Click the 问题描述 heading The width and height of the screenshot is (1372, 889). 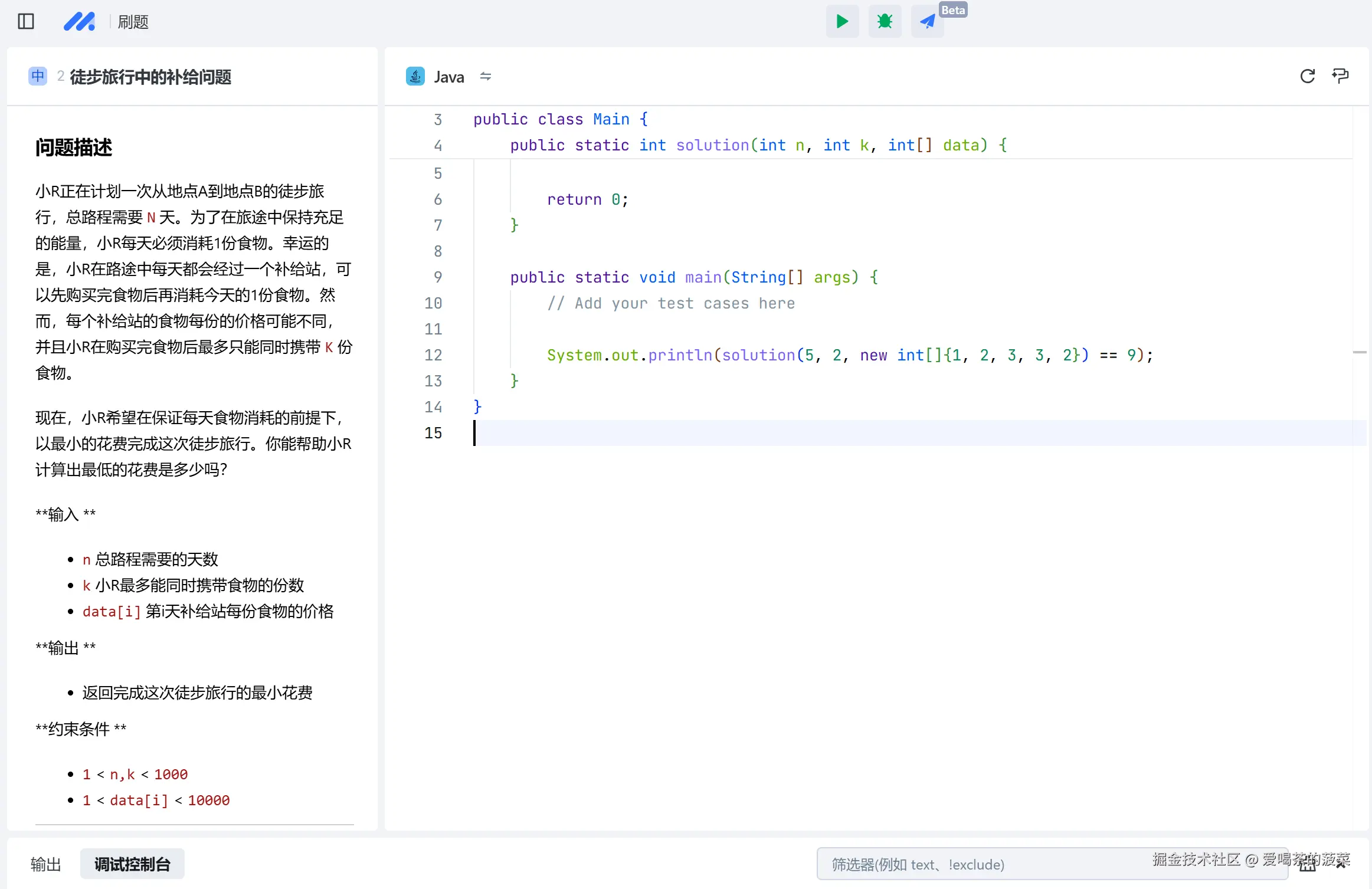(x=74, y=147)
